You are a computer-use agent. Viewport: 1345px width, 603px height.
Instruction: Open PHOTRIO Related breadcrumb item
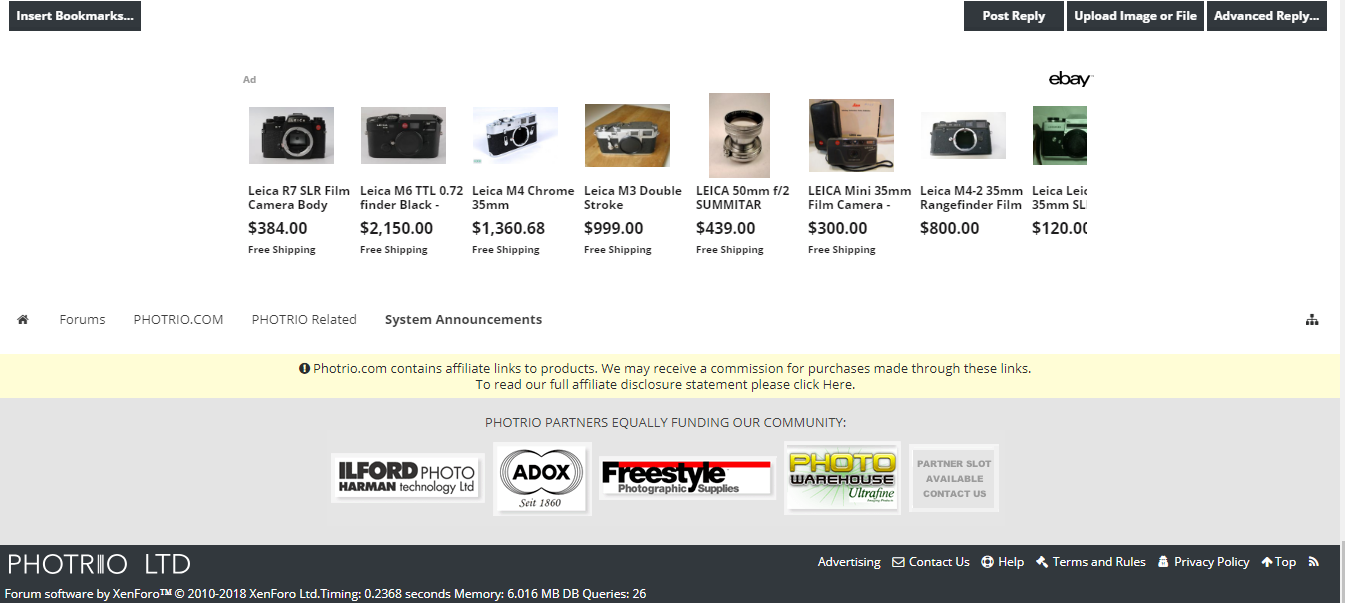point(304,320)
